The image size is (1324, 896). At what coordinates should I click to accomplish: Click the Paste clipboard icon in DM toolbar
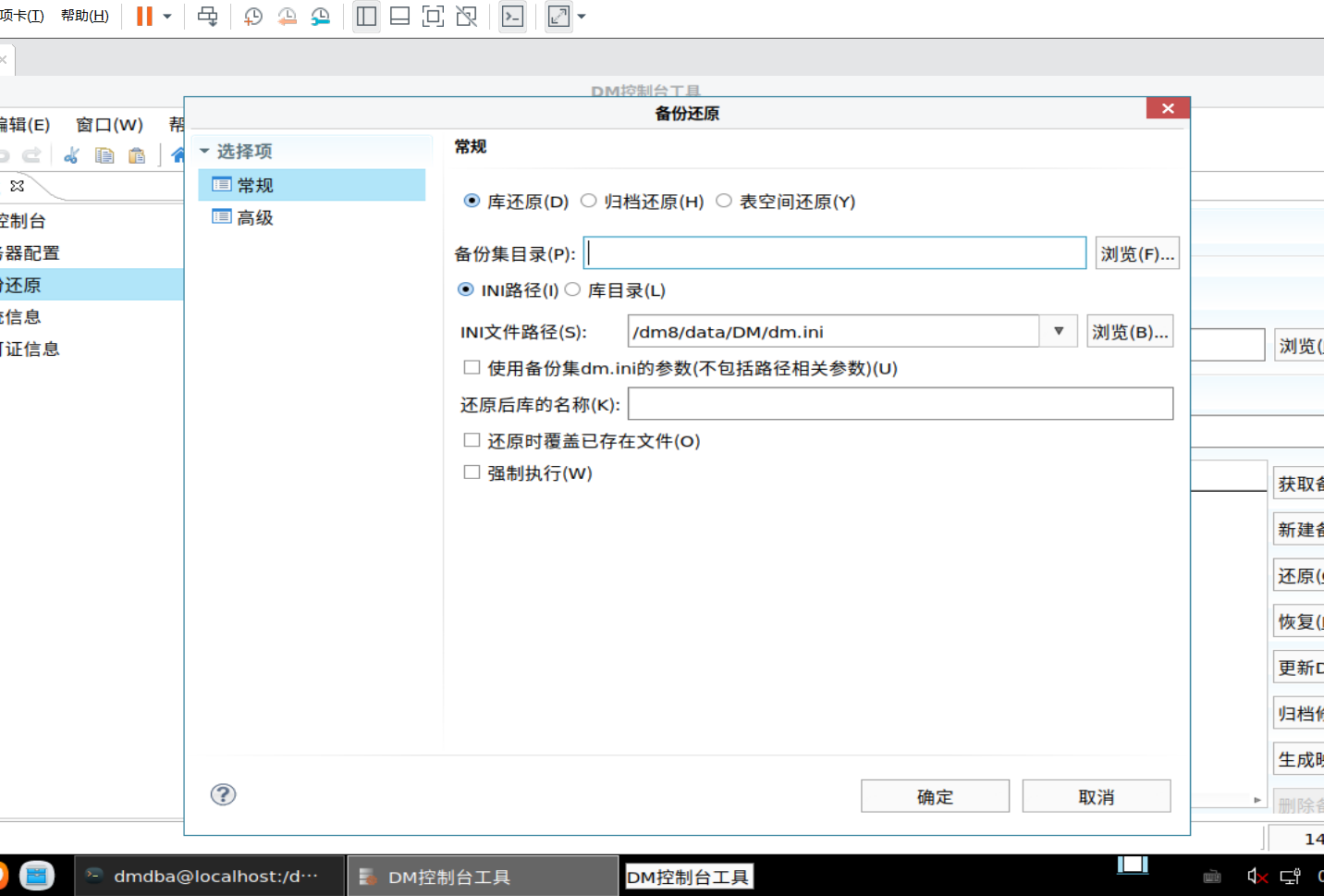tap(137, 155)
